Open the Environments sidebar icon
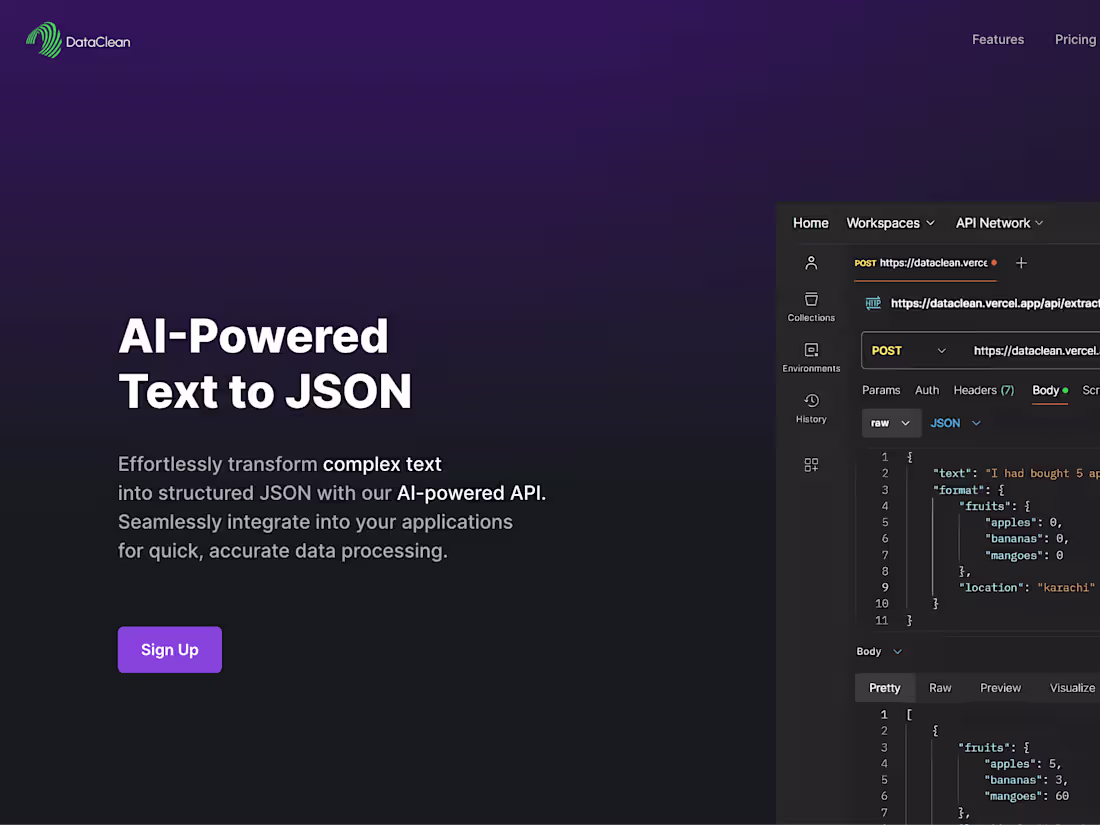Image resolution: width=1100 pixels, height=825 pixels. point(811,357)
